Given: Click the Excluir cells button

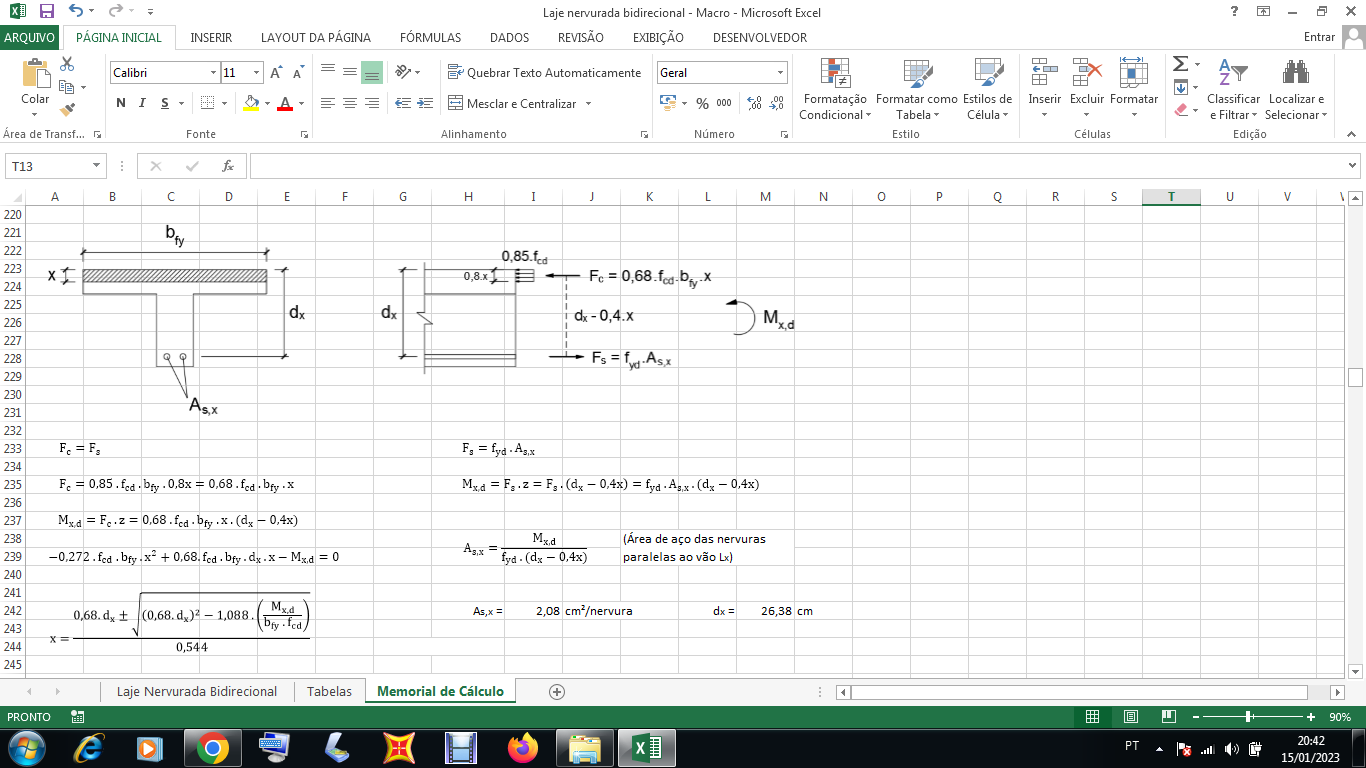Looking at the screenshot, I should (x=1087, y=88).
